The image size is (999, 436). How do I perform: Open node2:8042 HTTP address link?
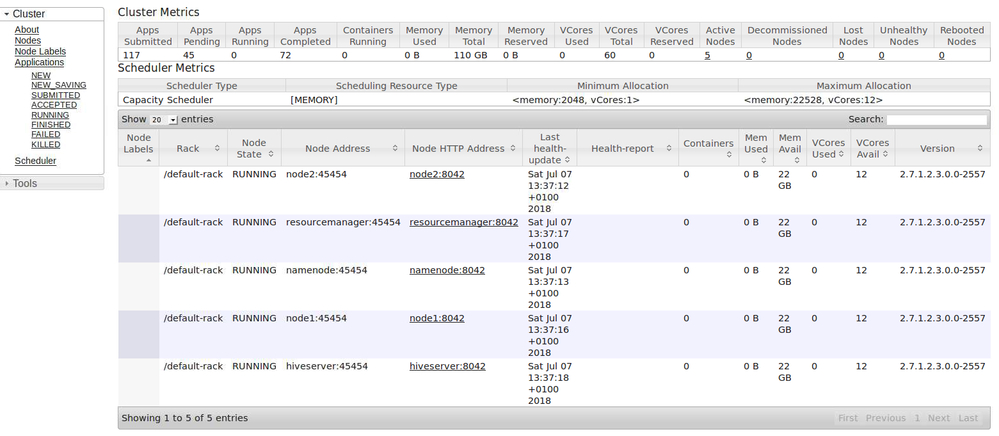click(x=436, y=174)
